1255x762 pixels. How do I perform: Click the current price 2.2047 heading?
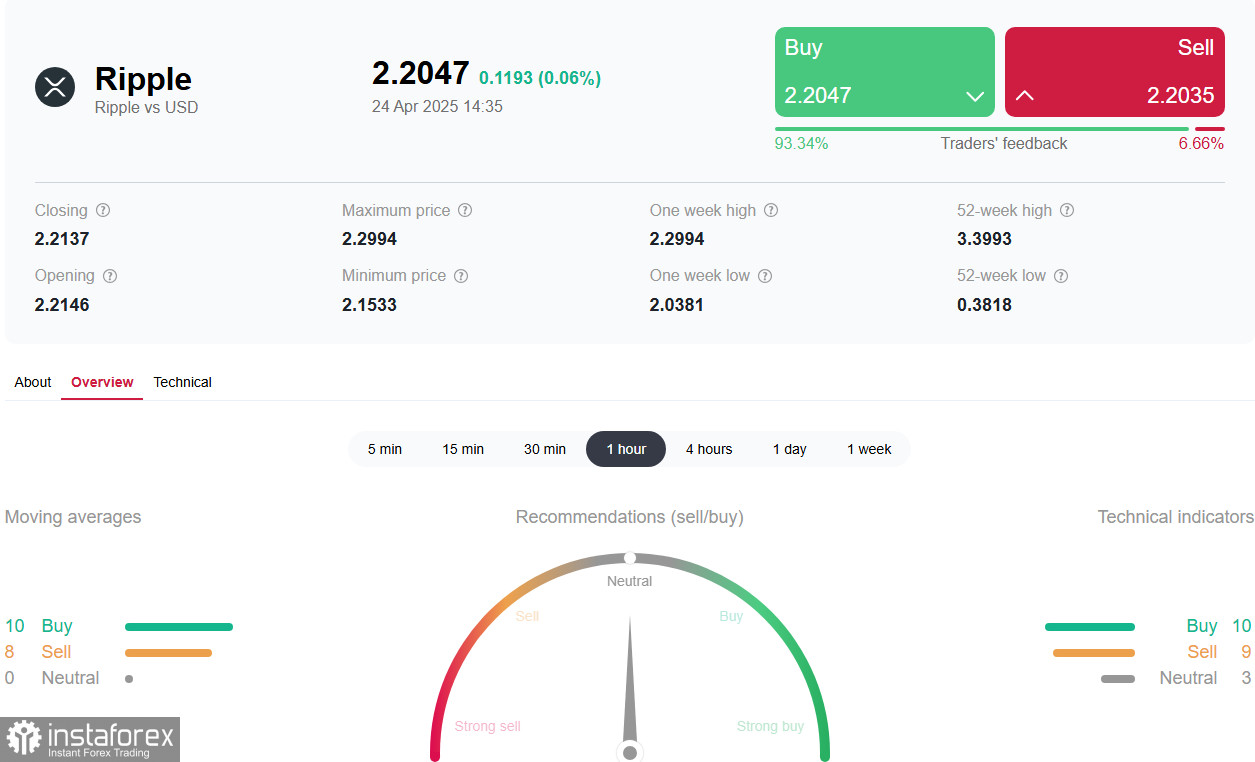(420, 73)
